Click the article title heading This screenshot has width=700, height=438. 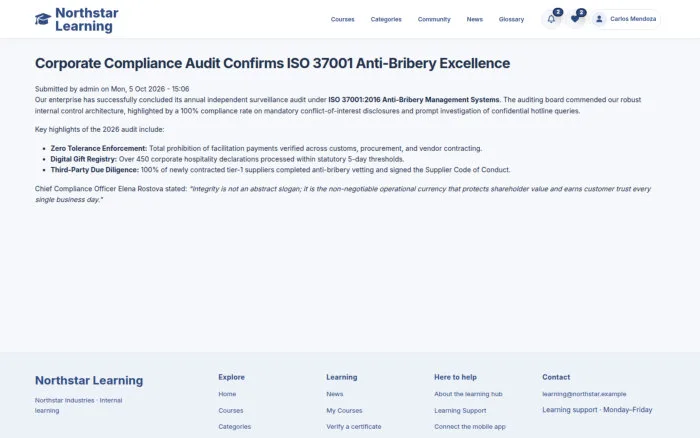coord(272,63)
